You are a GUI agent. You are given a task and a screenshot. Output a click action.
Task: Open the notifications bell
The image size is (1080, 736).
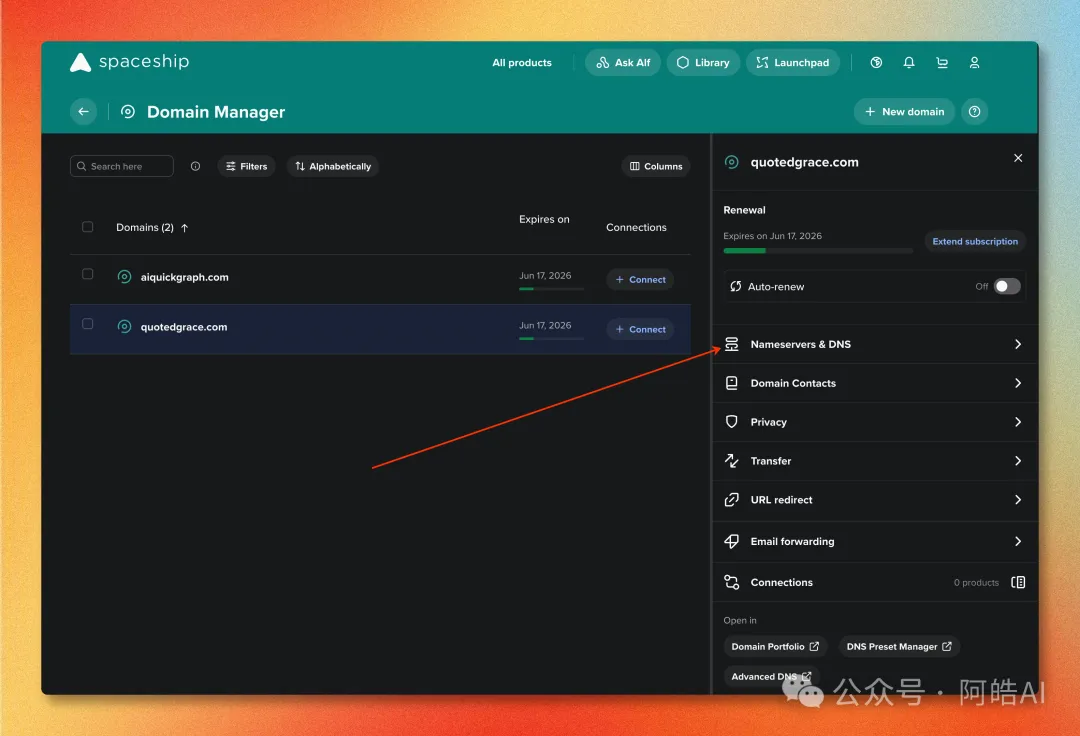[x=909, y=63]
